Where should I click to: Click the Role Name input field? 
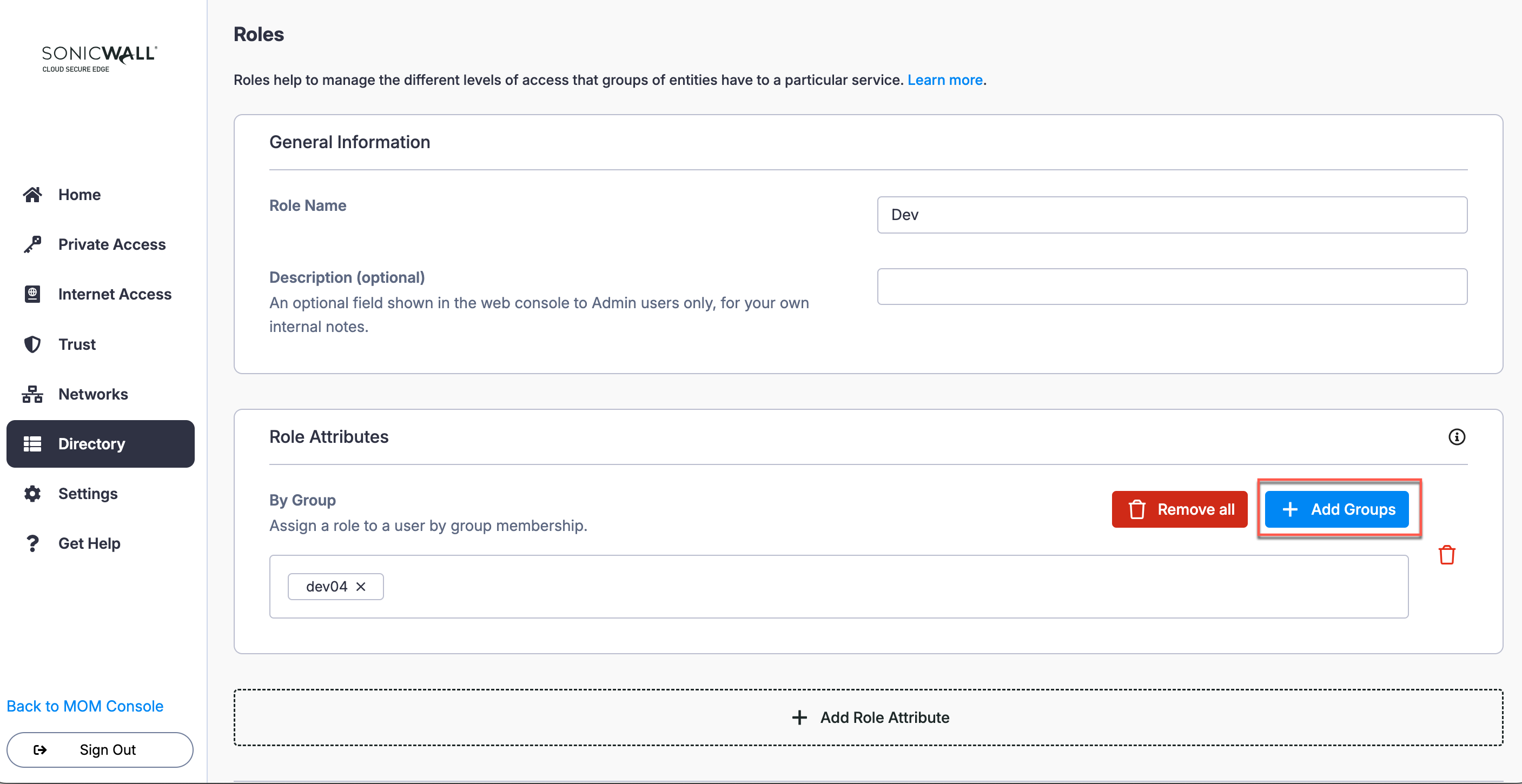point(1172,215)
